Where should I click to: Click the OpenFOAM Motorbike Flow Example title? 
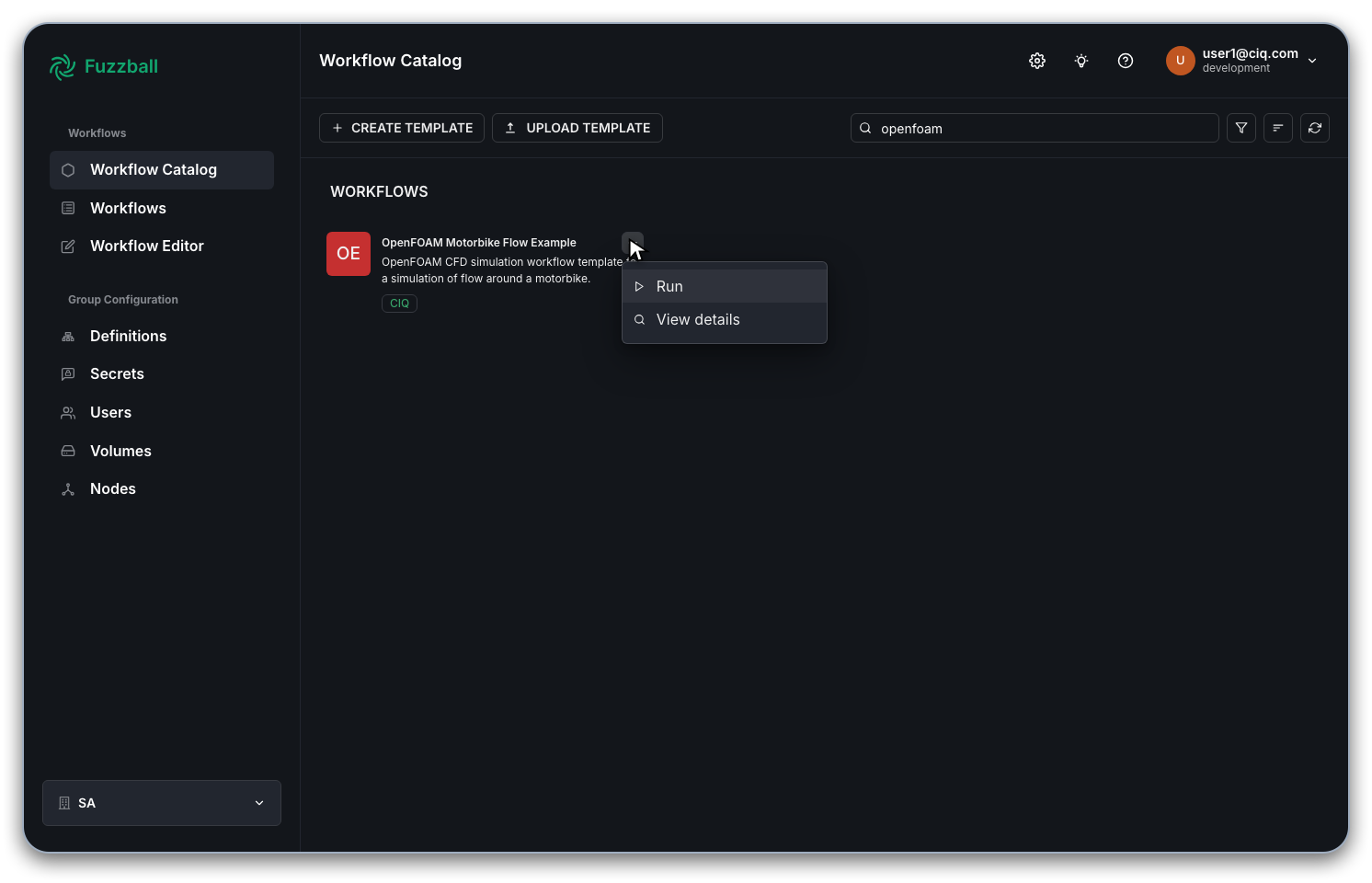(x=479, y=243)
